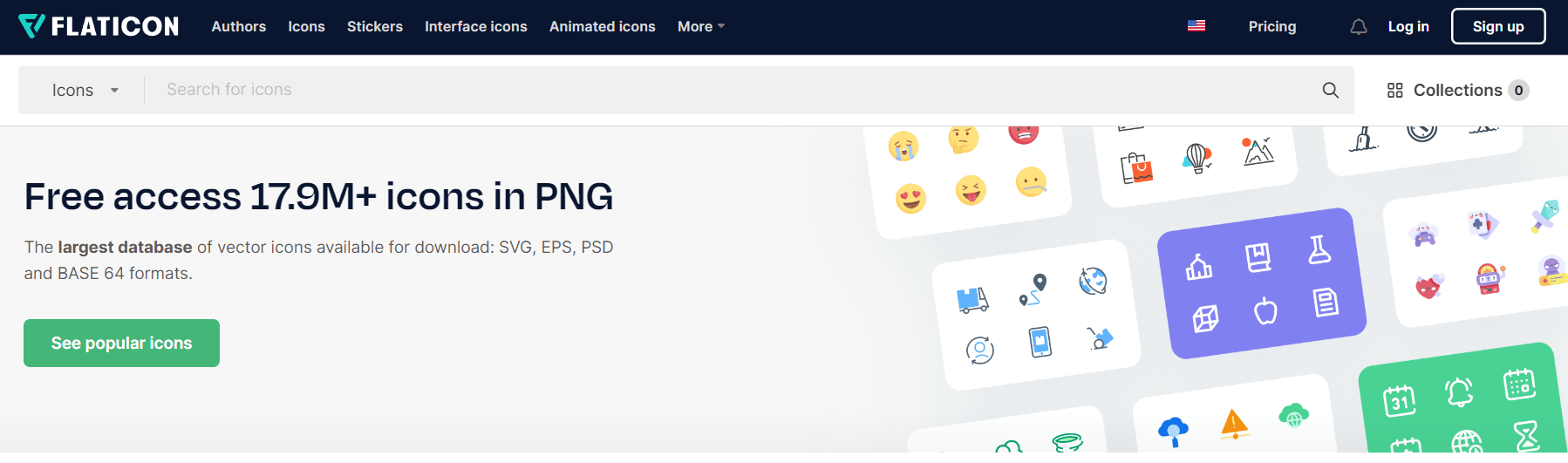Viewport: 1568px width, 463px height.
Task: Select the user refresh circle icon
Action: coord(980,351)
